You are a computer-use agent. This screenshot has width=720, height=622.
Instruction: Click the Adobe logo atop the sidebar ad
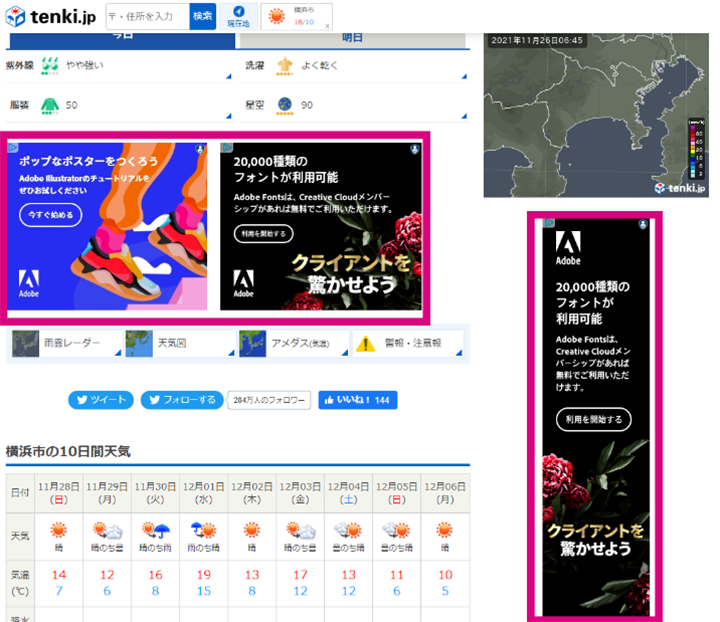click(x=568, y=248)
